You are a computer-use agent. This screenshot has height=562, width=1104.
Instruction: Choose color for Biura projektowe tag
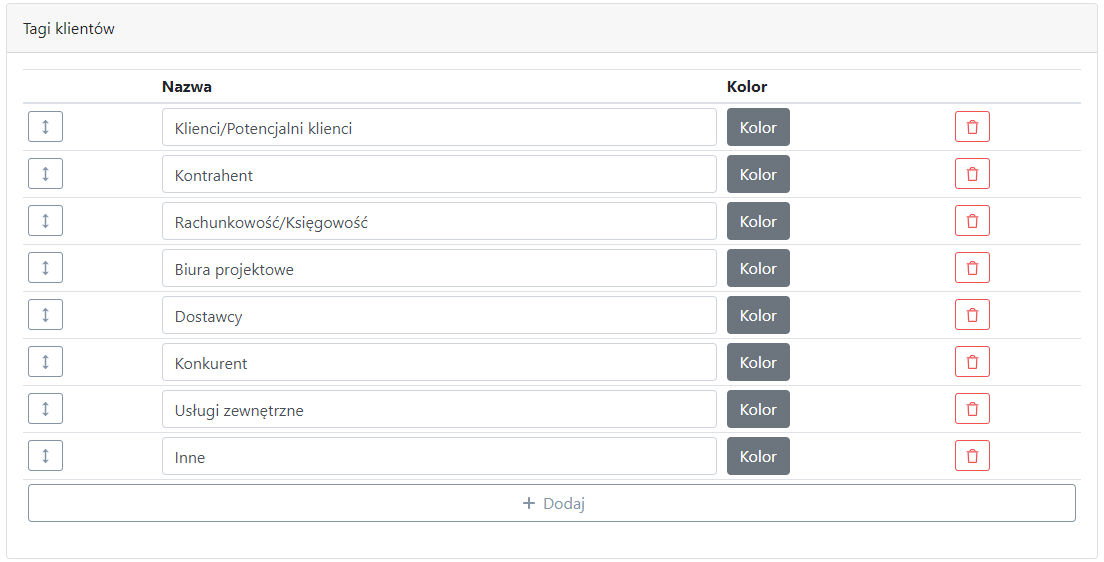coord(758,268)
